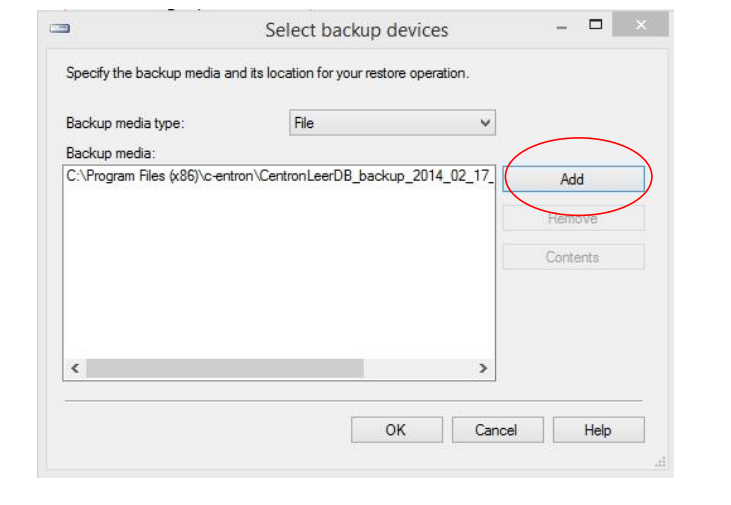The height and width of the screenshot is (505, 731).
Task: Click scrollbar track right of the thumb
Action: click(420, 369)
